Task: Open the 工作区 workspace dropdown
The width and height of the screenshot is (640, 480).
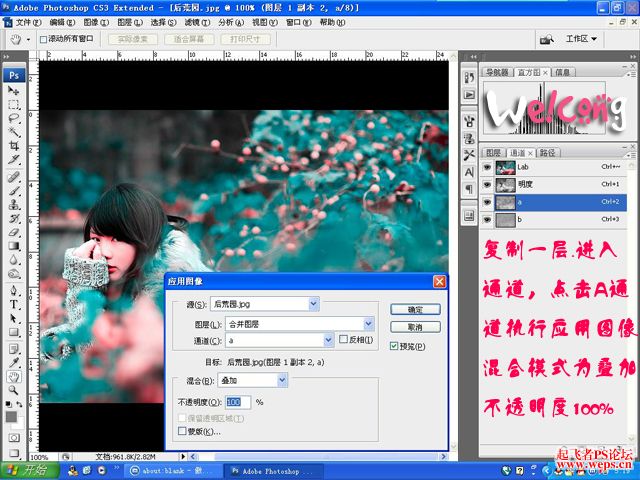Action: (581, 39)
